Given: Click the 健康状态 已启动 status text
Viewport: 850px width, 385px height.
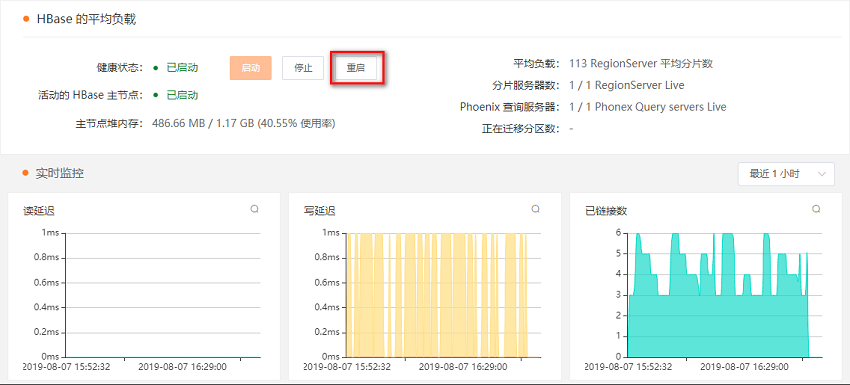Looking at the screenshot, I should tap(182, 68).
